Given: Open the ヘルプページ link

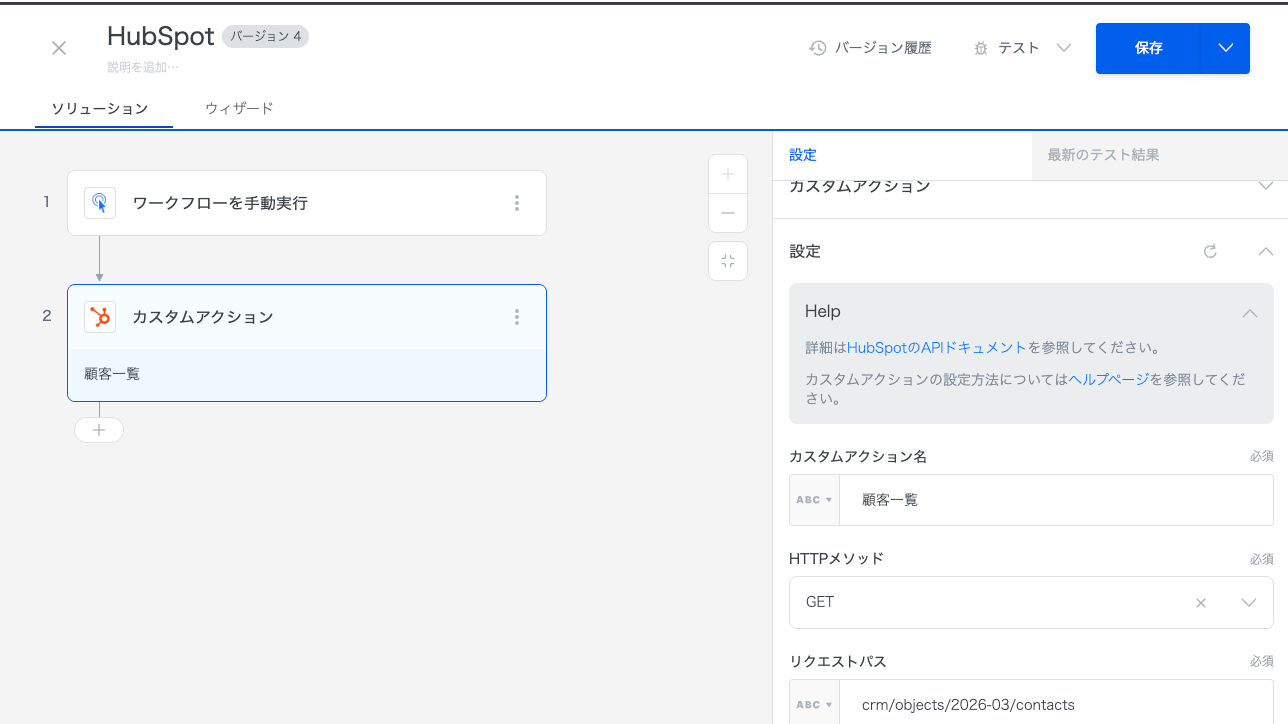Looking at the screenshot, I should click(x=1109, y=380).
